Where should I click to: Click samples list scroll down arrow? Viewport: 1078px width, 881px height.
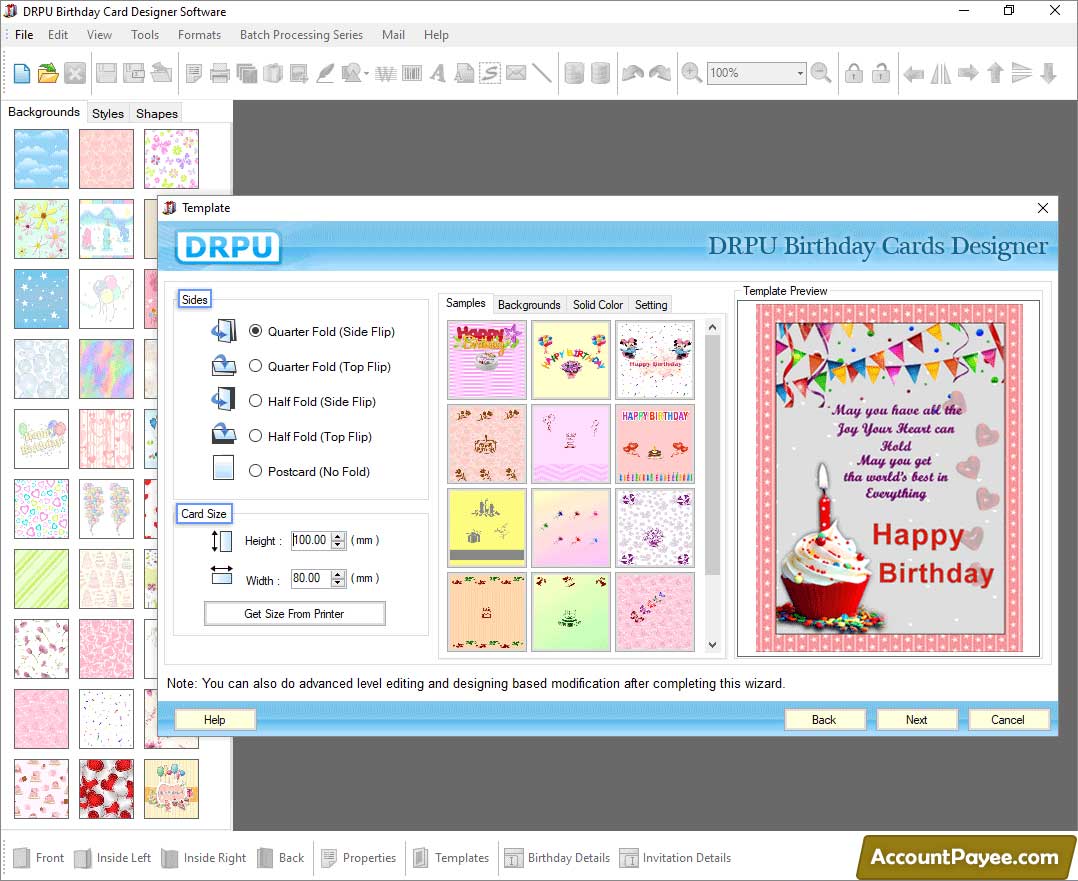point(712,644)
